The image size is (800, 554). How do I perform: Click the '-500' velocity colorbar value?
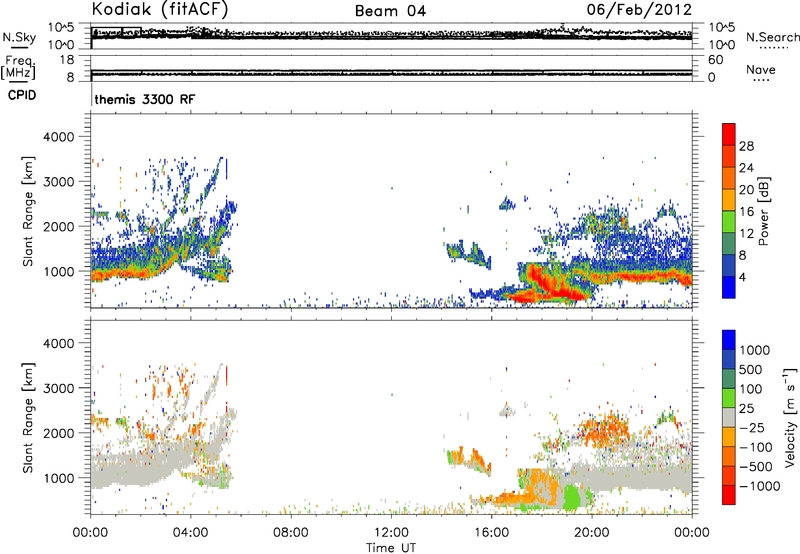point(756,467)
